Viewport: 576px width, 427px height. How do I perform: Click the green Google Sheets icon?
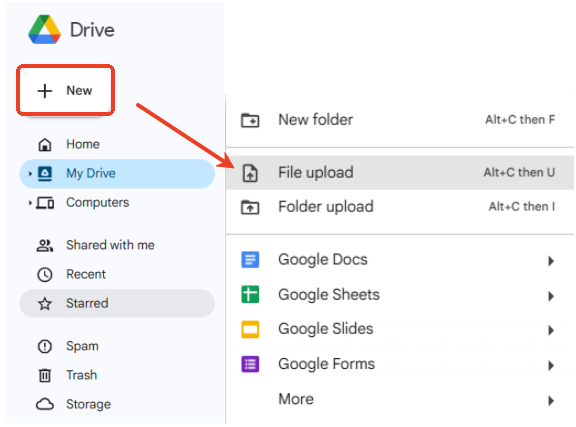(x=250, y=295)
